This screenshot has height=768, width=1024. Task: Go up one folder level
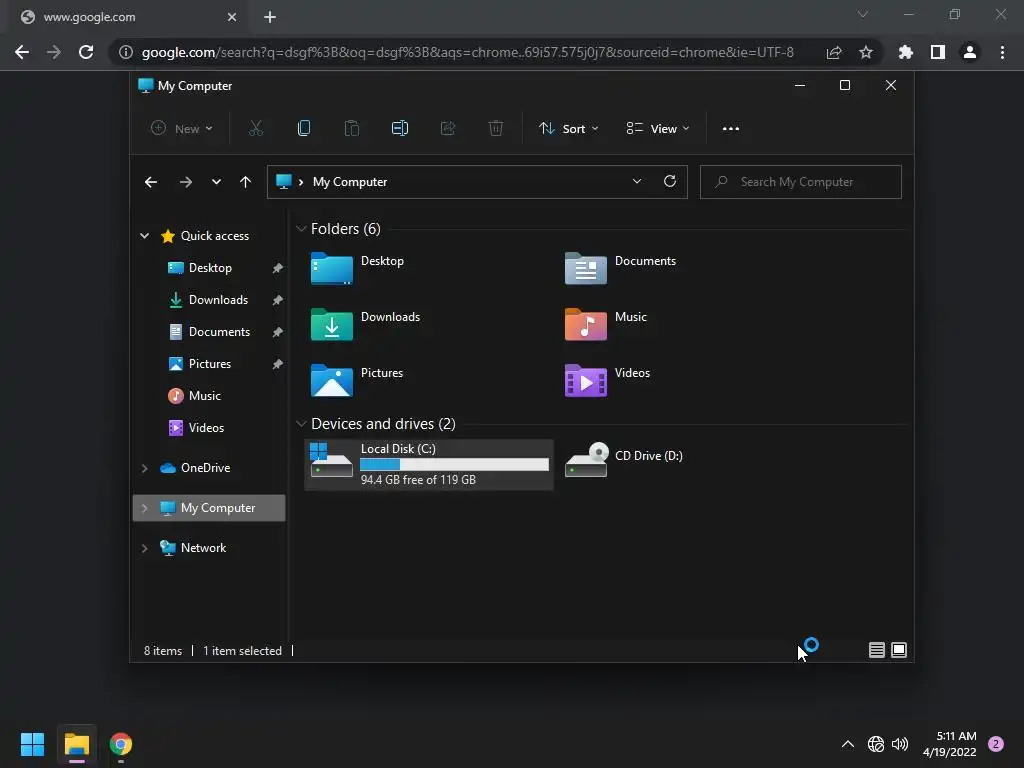(x=246, y=182)
